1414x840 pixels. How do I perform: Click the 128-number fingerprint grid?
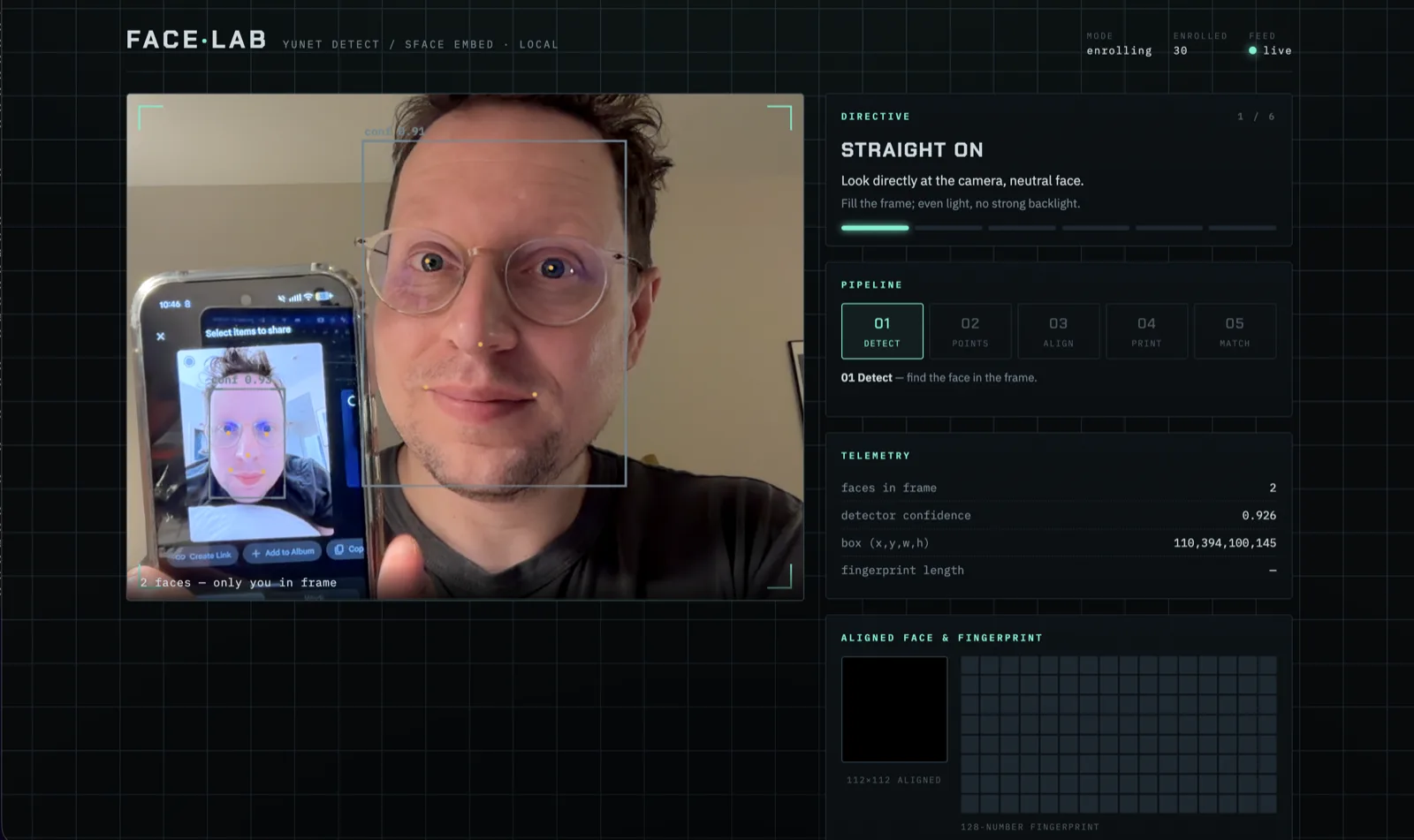1119,734
